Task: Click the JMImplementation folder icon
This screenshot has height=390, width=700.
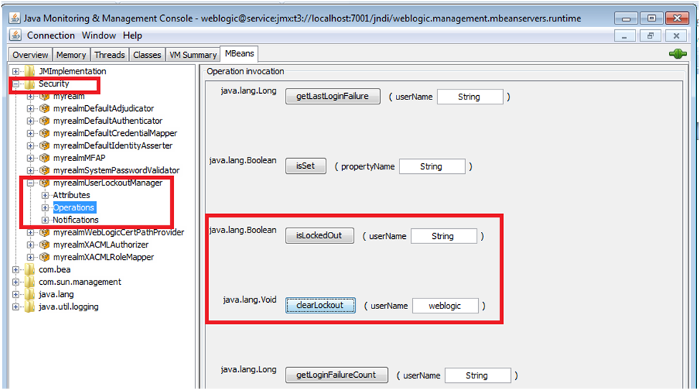Action: pyautogui.click(x=30, y=71)
